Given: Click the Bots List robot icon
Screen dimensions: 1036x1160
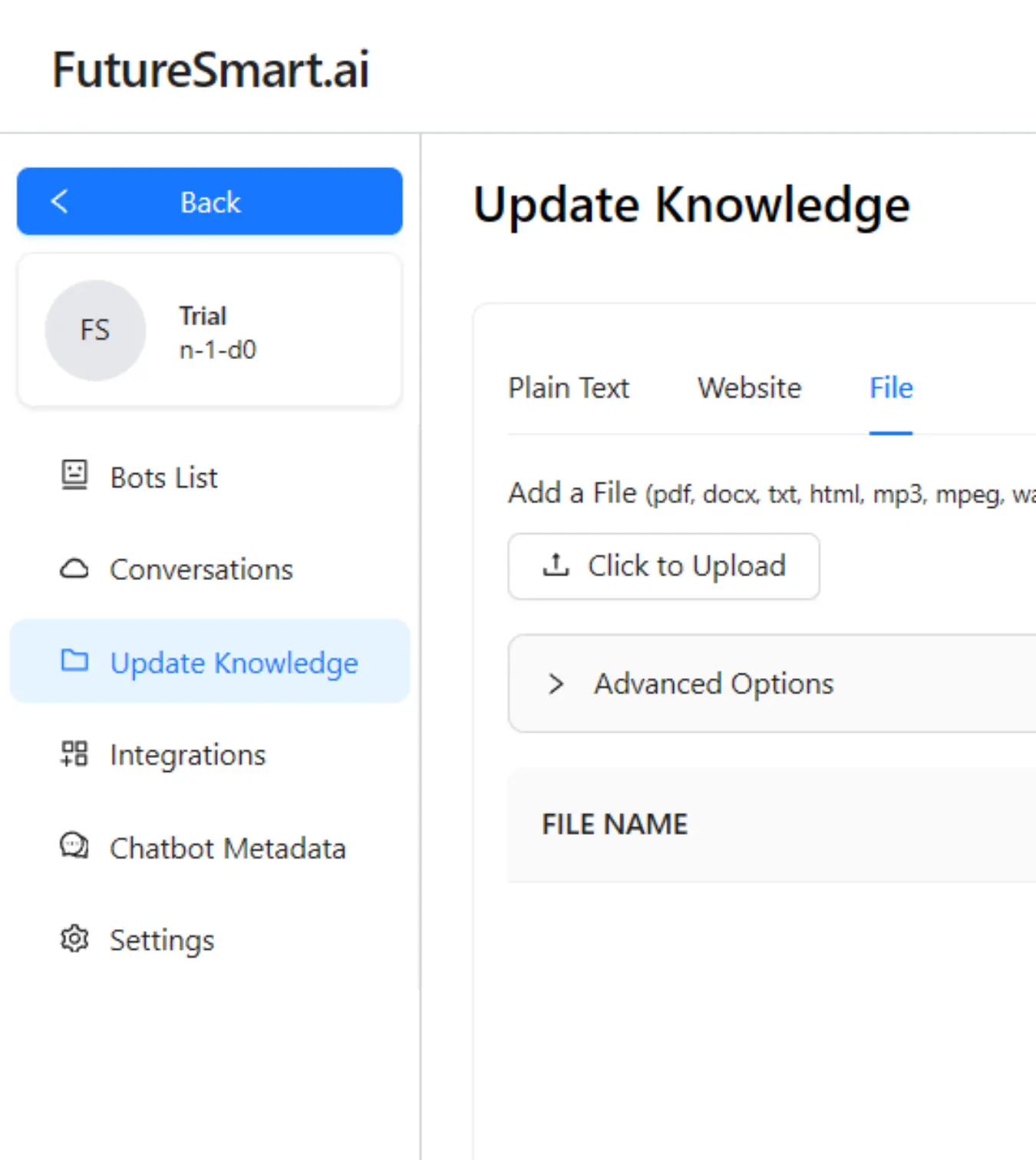Looking at the screenshot, I should (x=74, y=476).
